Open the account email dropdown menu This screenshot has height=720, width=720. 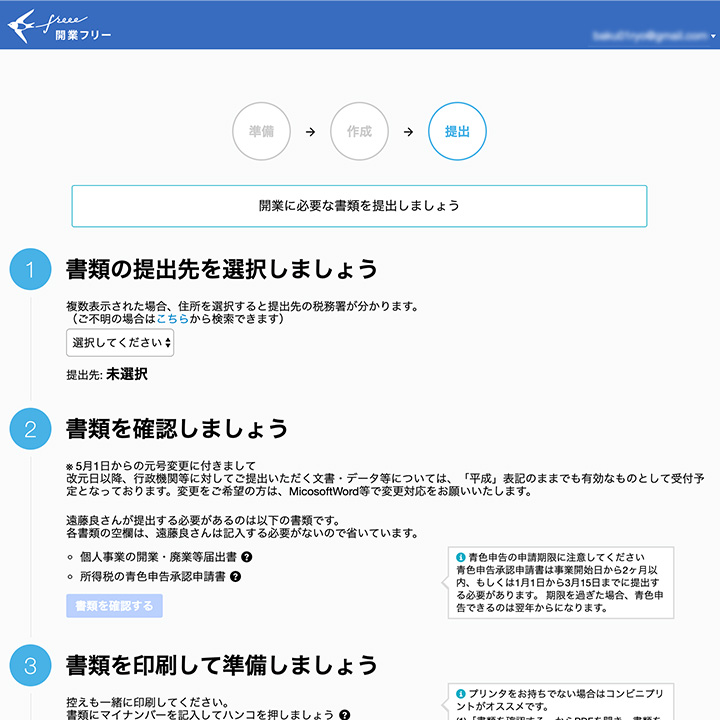point(654,36)
